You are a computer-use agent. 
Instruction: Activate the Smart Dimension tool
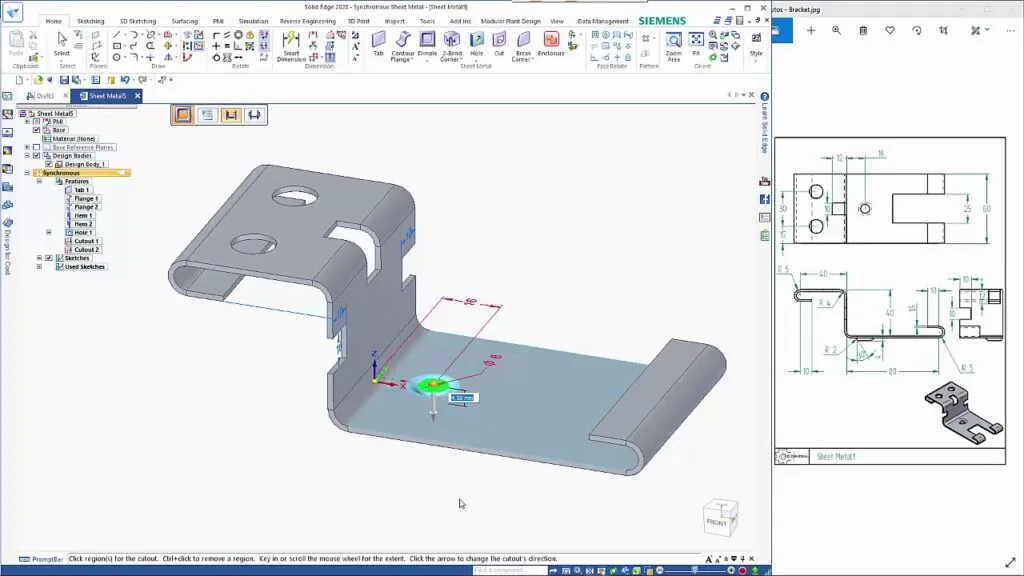[291, 46]
